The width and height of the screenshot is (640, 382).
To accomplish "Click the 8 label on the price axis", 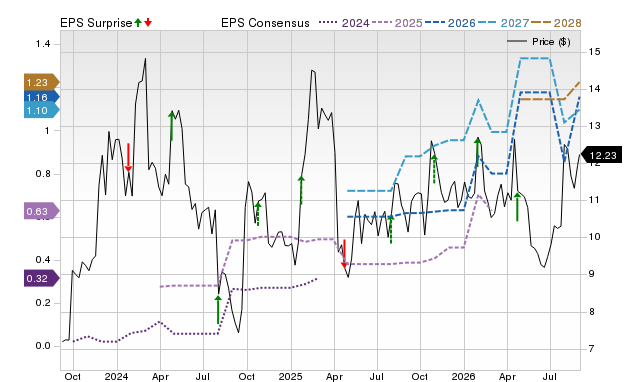I will (x=591, y=312).
